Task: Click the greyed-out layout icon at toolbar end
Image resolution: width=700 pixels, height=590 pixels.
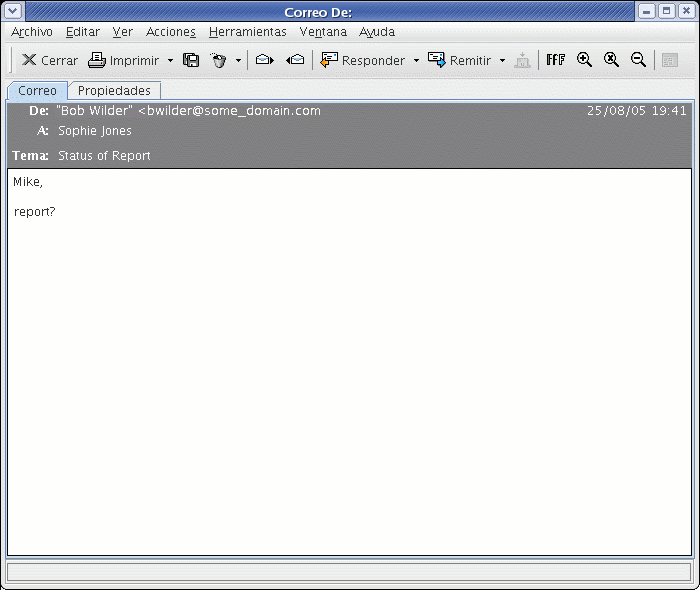Action: click(x=670, y=60)
